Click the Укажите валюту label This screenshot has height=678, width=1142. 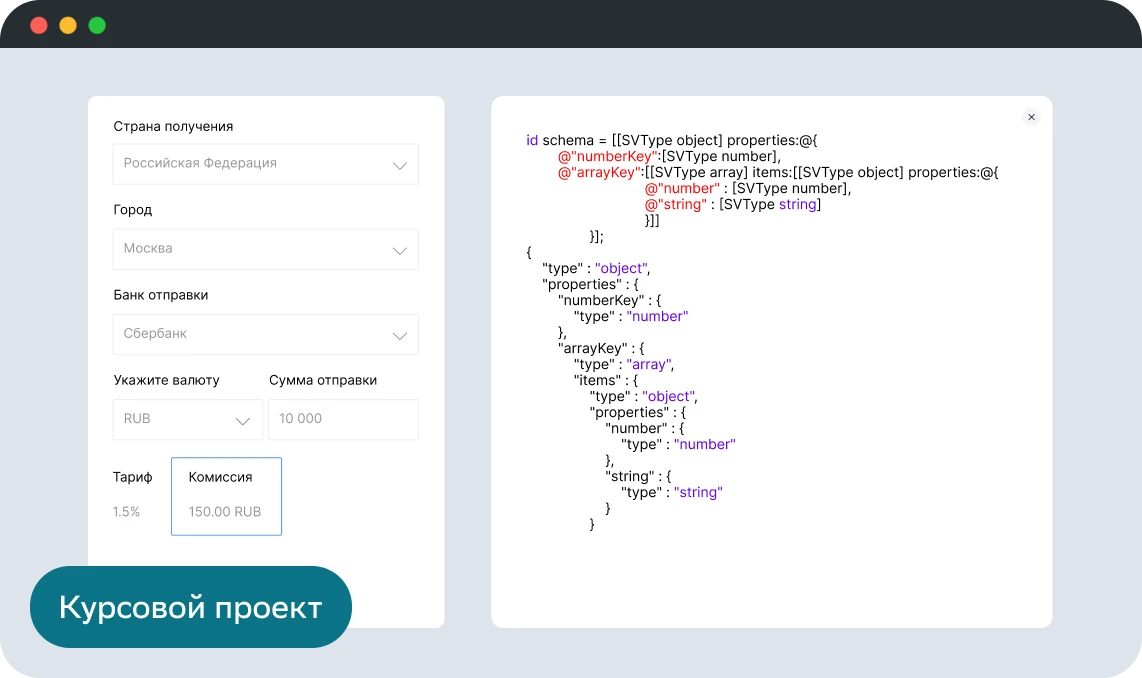pos(166,380)
